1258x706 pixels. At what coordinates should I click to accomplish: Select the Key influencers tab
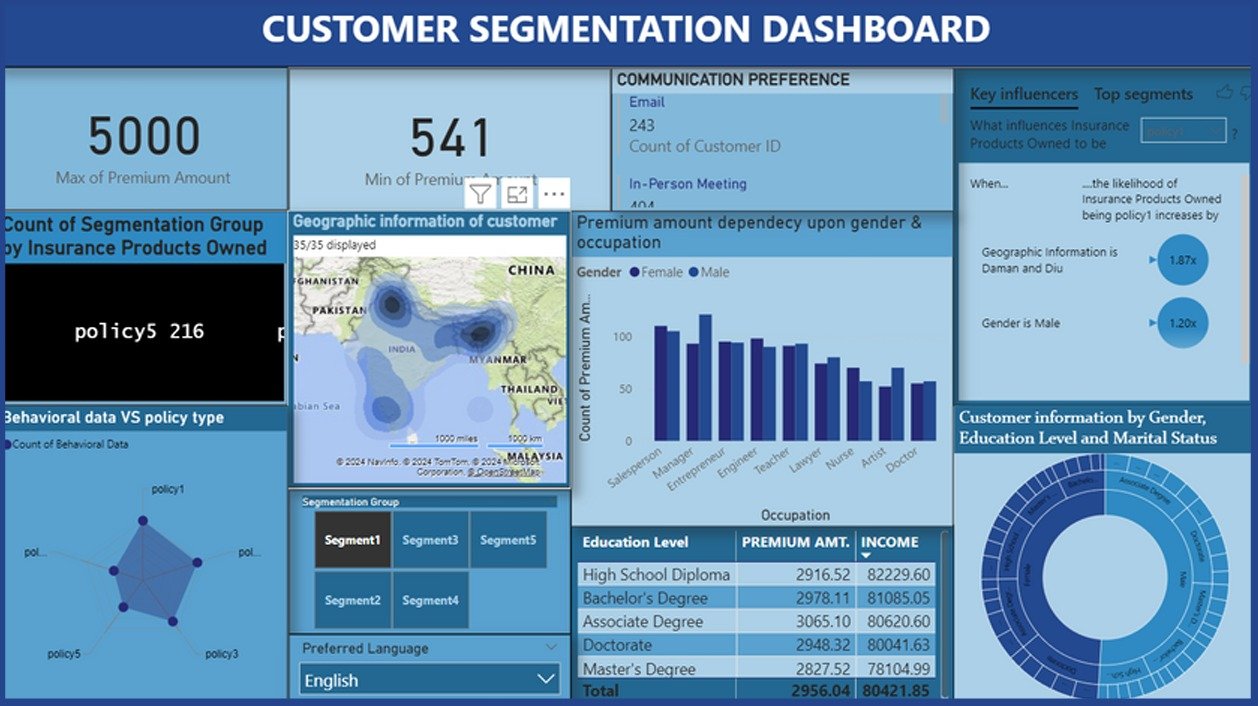pyautogui.click(x=1023, y=94)
